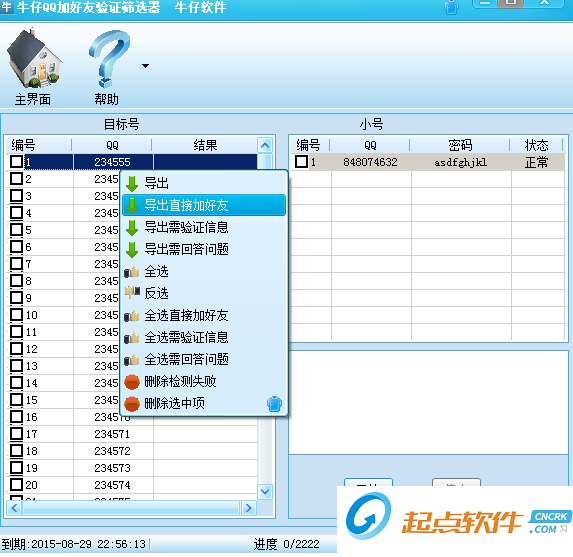The width and height of the screenshot is (573, 557).
Task: Tick the checkbox for 小号 row 848074632
Action: 301,162
